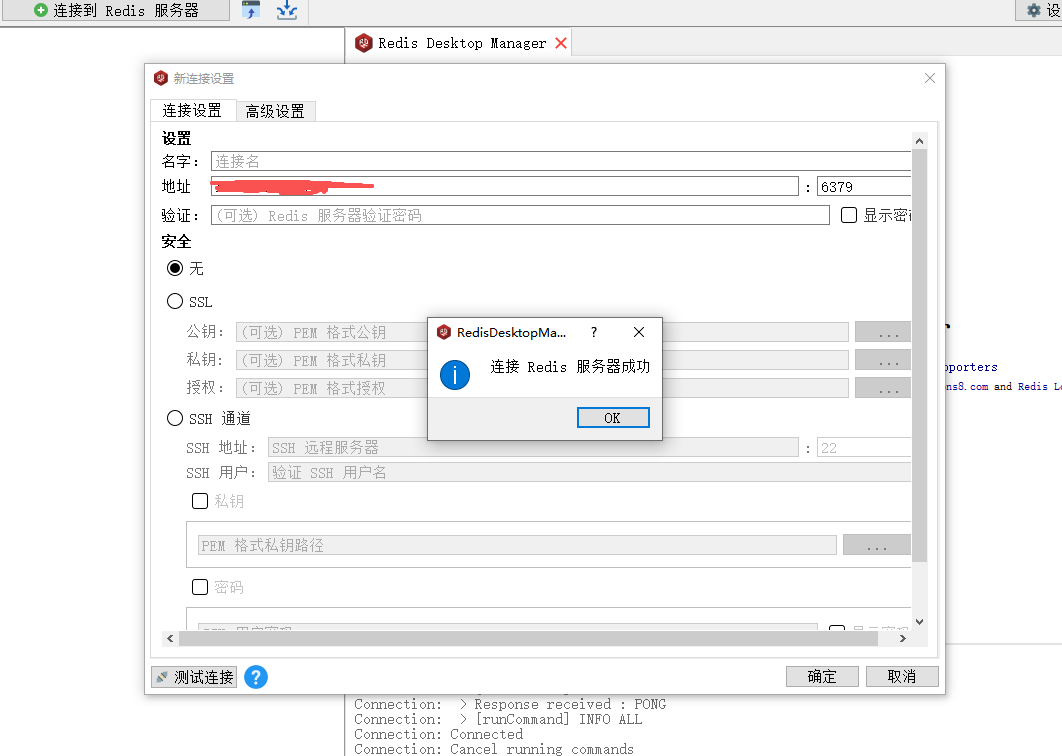Viewport: 1062px width, 756px height.
Task: Click the 'porters' link in background window
Action: pyautogui.click(x=971, y=367)
